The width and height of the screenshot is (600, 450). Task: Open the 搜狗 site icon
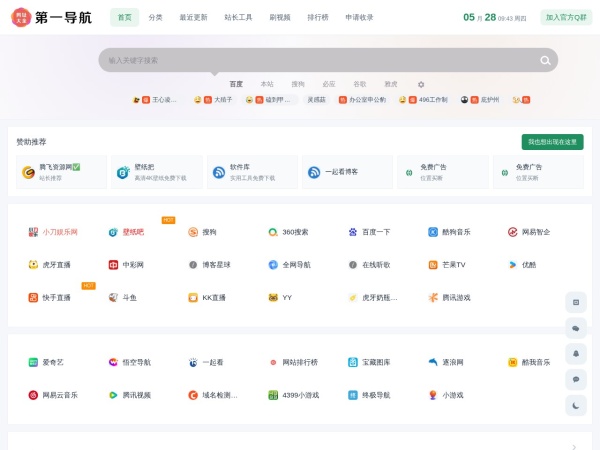[x=193, y=232]
